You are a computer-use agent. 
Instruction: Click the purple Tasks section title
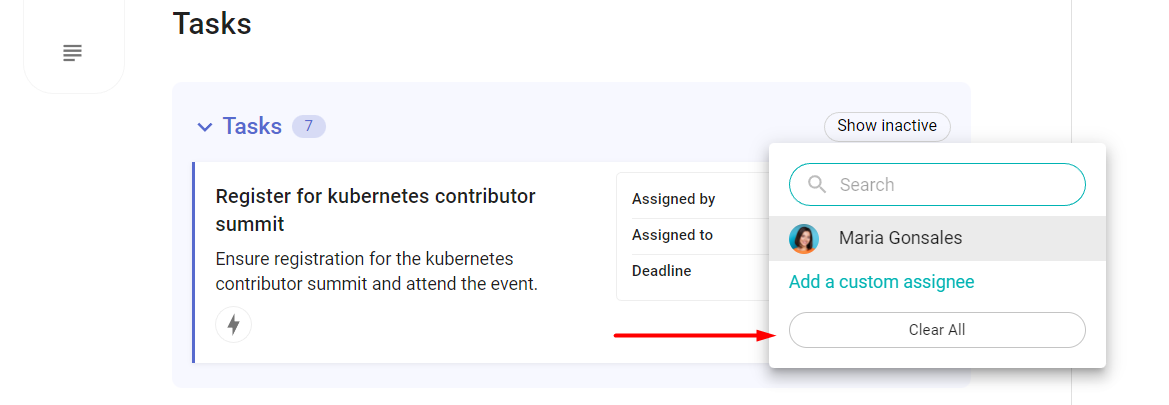pyautogui.click(x=252, y=126)
